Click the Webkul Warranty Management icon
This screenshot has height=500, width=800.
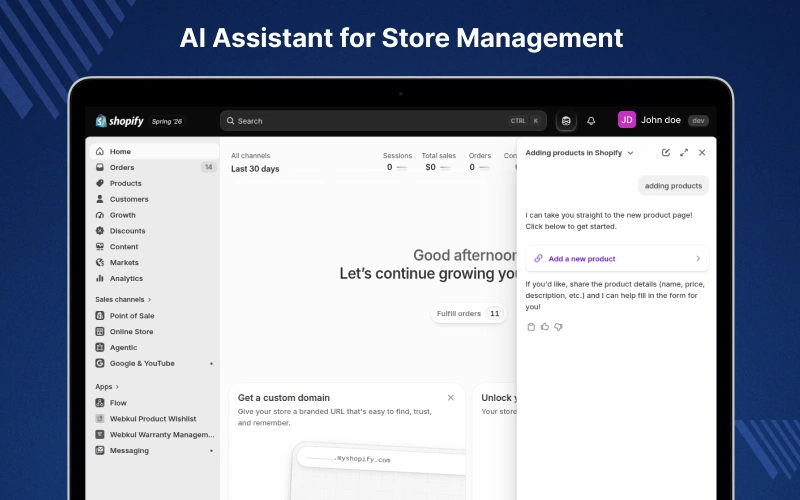pos(100,434)
